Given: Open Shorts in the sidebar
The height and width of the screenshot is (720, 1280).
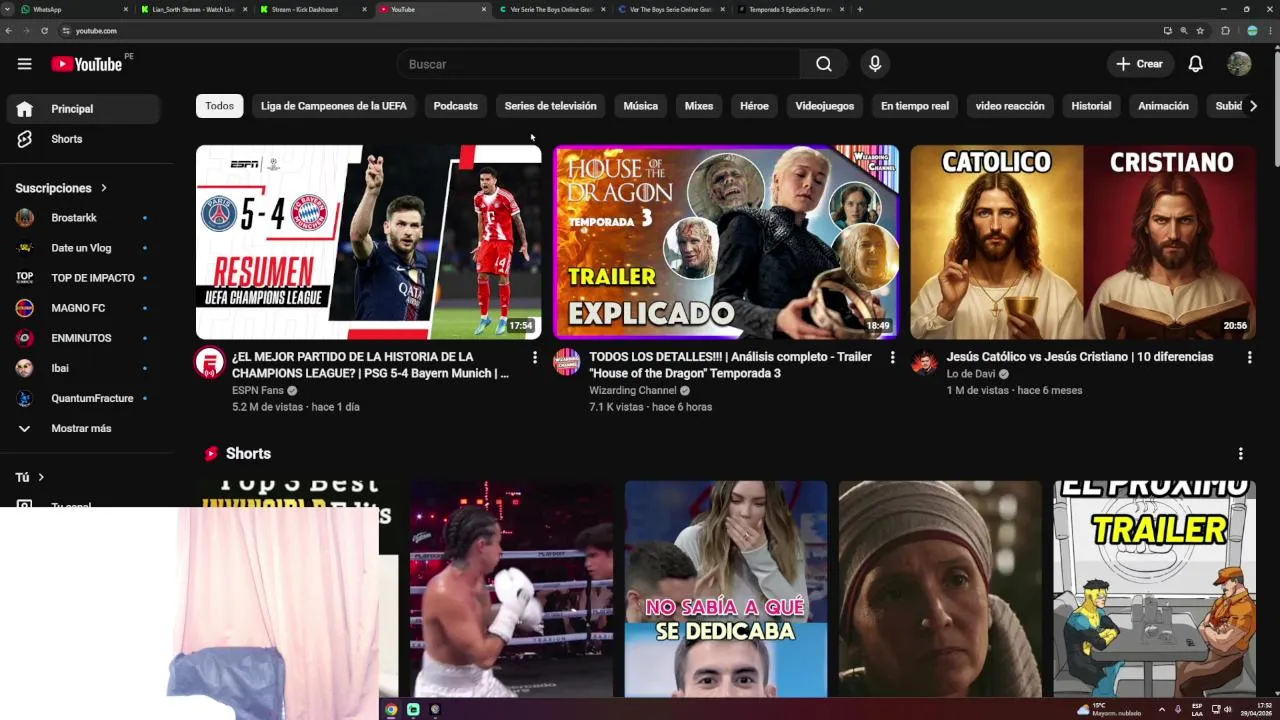Looking at the screenshot, I should pos(83,139).
